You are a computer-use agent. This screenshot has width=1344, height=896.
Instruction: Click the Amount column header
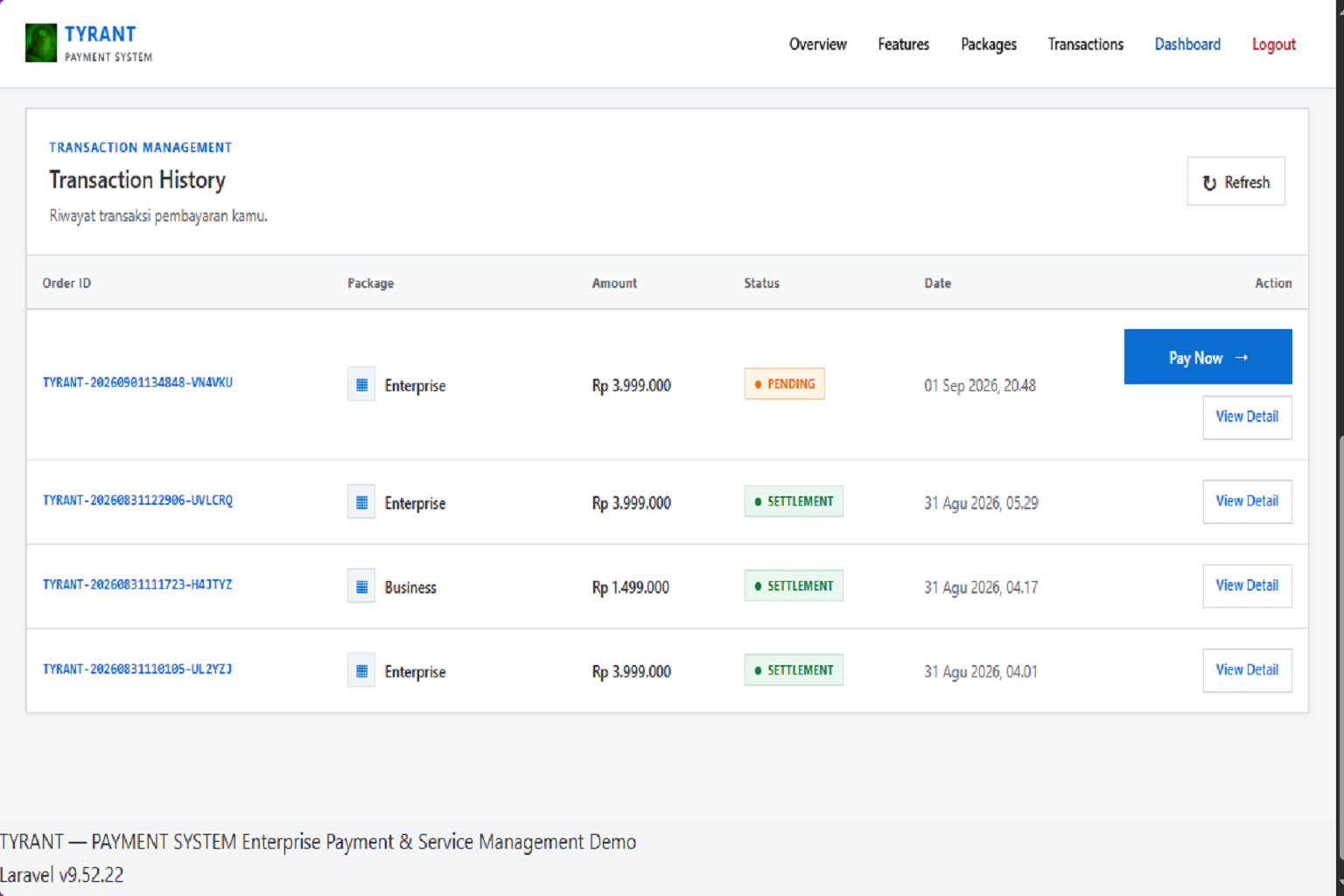[x=614, y=283]
